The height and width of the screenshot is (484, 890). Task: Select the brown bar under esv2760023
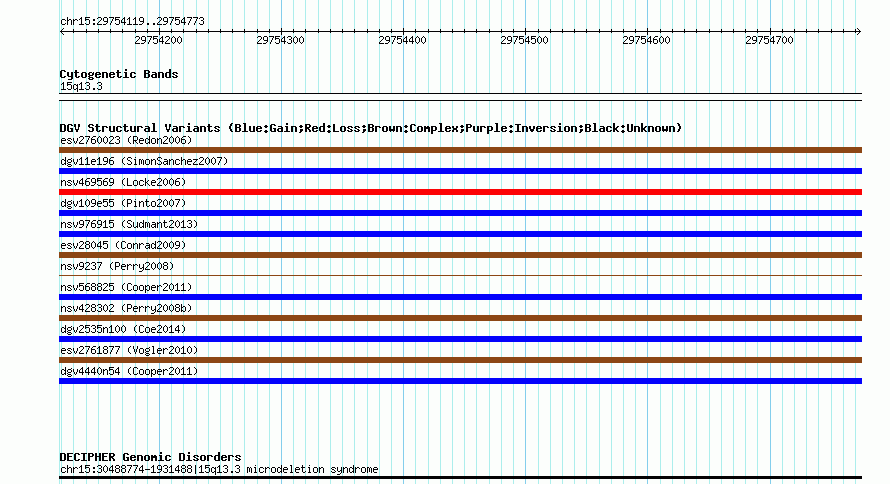click(460, 150)
